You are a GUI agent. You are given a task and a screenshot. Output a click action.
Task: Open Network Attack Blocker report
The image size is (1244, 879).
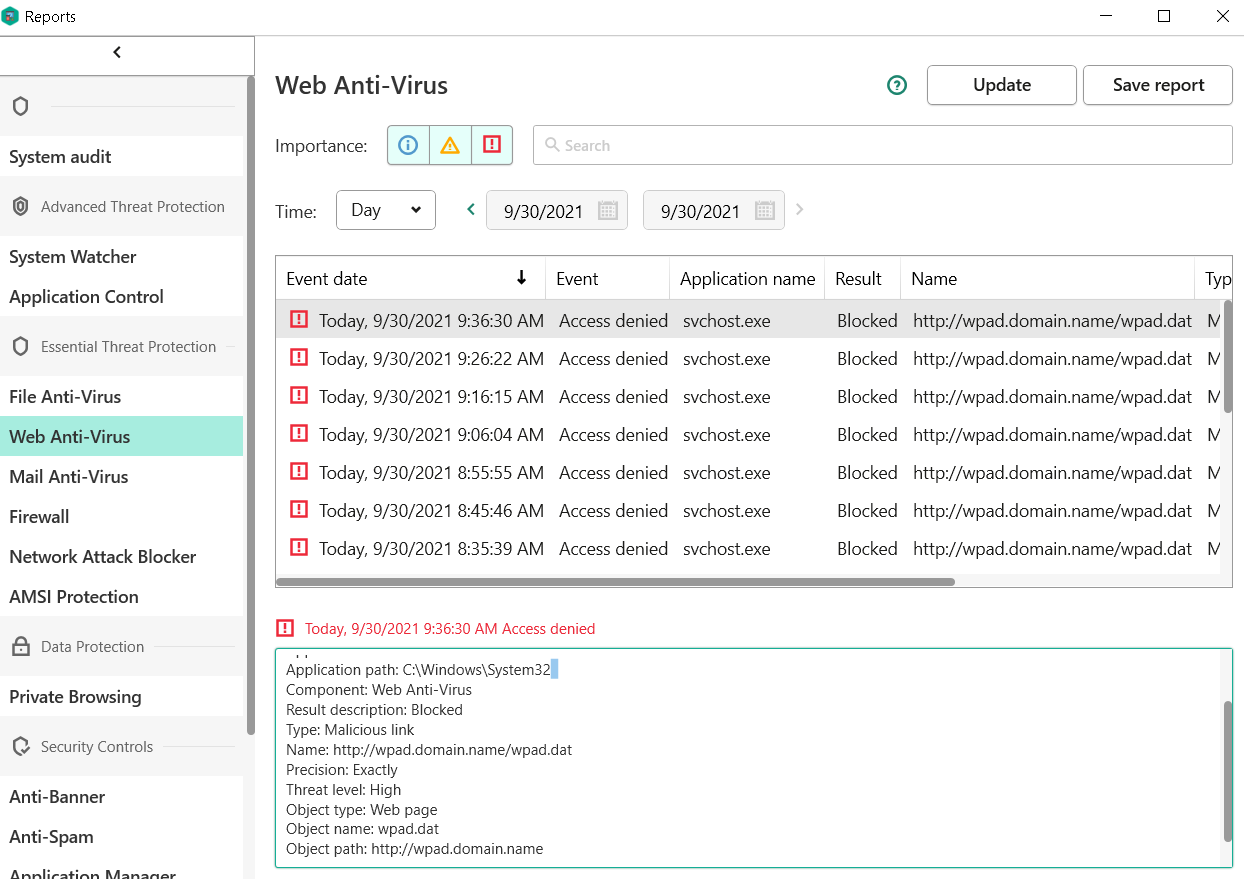click(121, 557)
